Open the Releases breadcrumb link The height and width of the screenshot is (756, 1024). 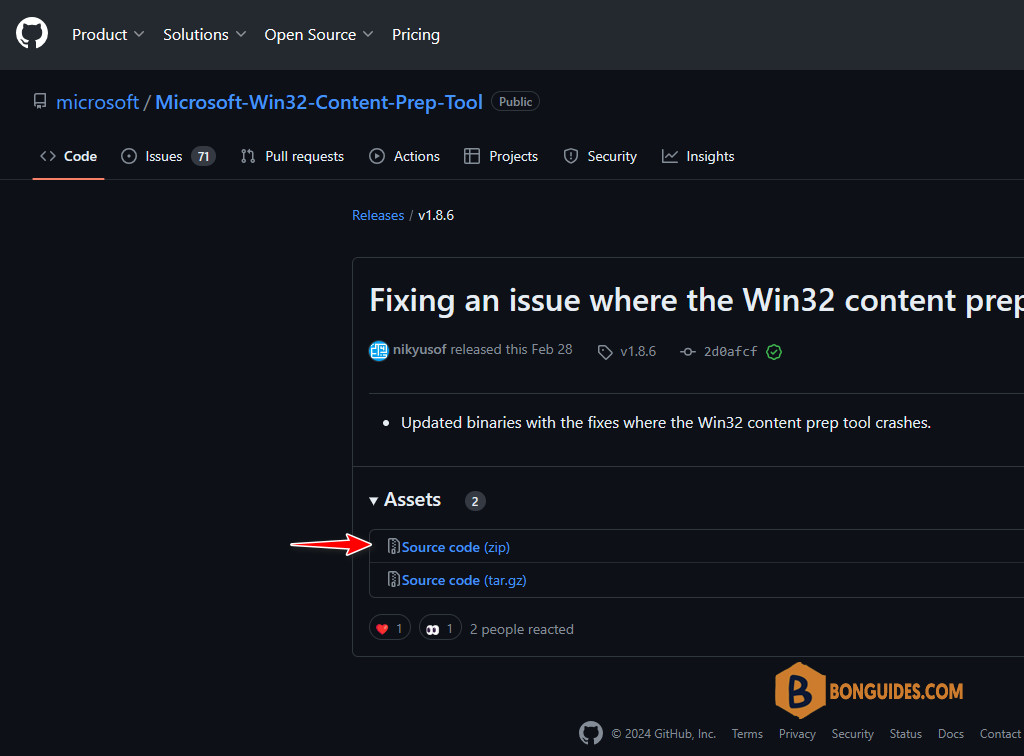(378, 215)
